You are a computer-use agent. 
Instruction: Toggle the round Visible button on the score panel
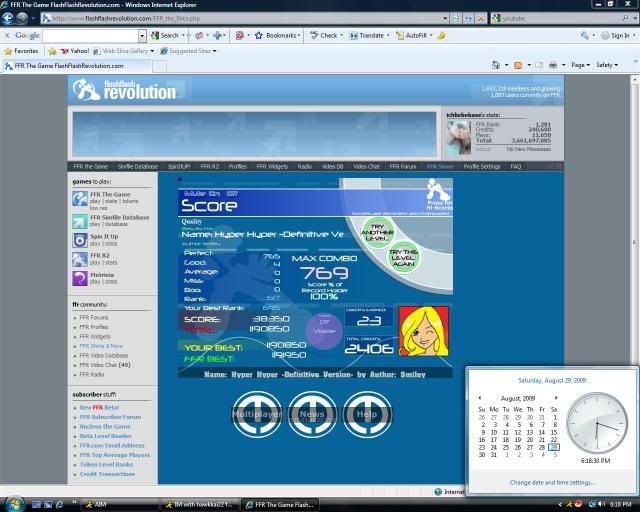point(324,329)
